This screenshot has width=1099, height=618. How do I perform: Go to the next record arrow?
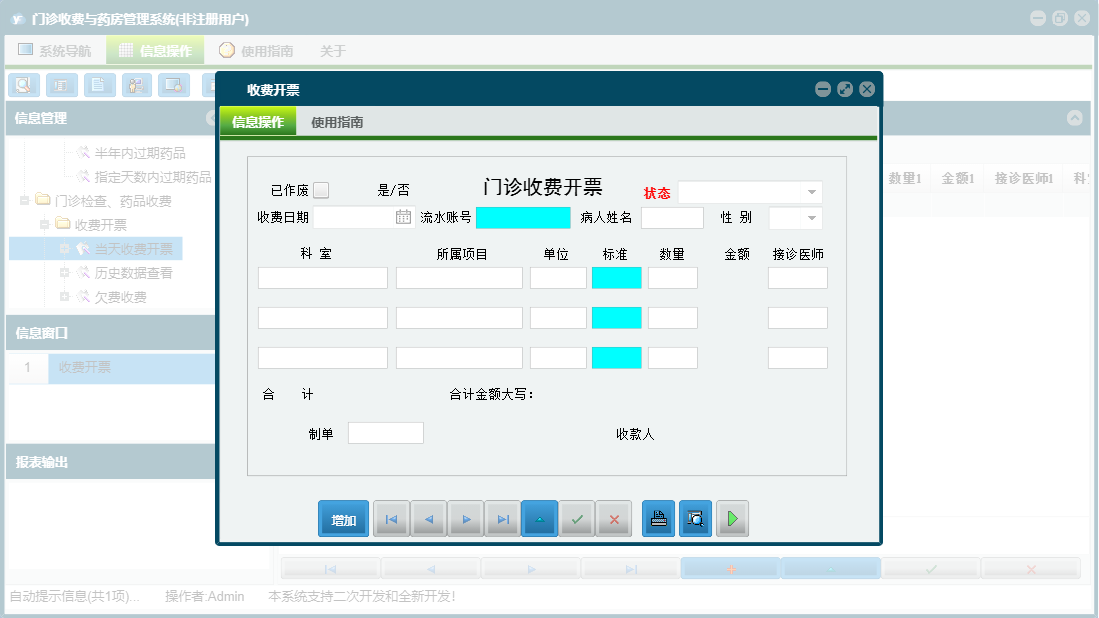466,519
